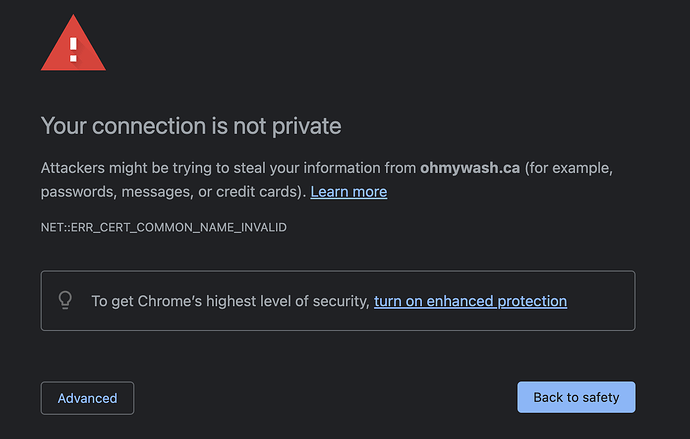Click the NET::ERR_CERT_COMMON_NAME_INVALID error code
The height and width of the screenshot is (439, 690).
point(164,228)
